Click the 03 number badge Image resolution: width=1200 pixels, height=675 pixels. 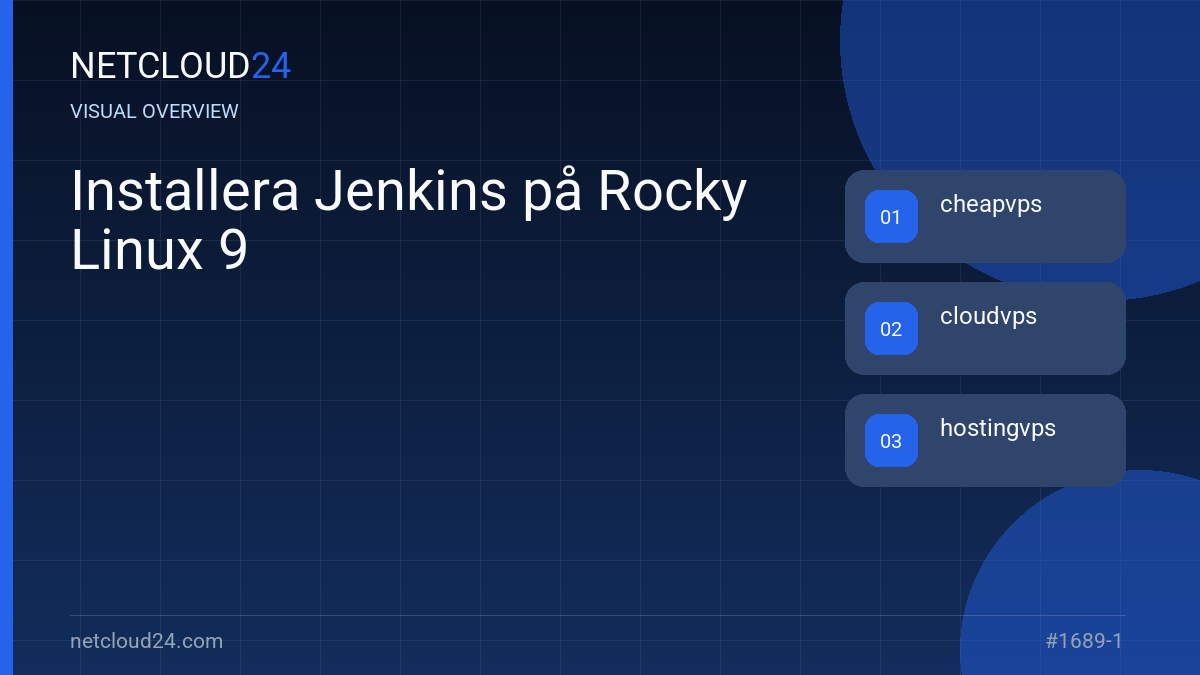click(x=891, y=441)
